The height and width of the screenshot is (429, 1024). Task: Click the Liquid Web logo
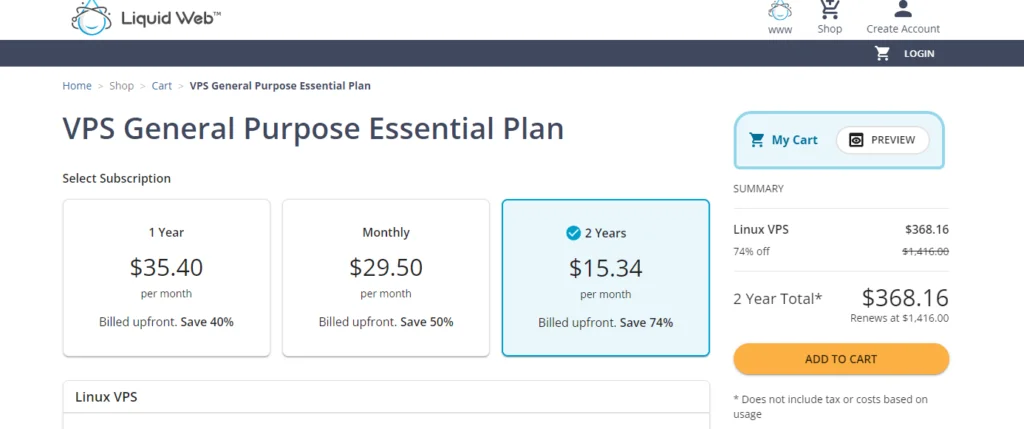tap(146, 17)
